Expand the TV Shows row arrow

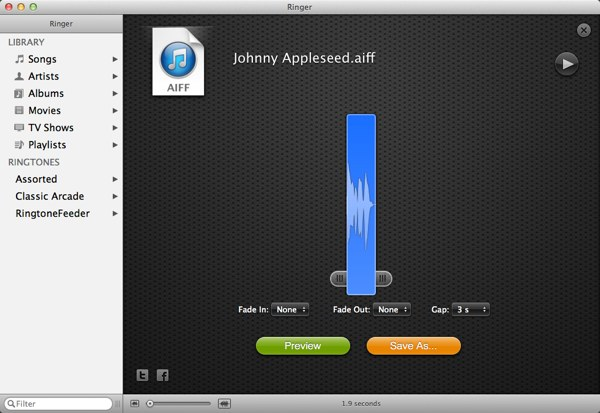tap(115, 128)
